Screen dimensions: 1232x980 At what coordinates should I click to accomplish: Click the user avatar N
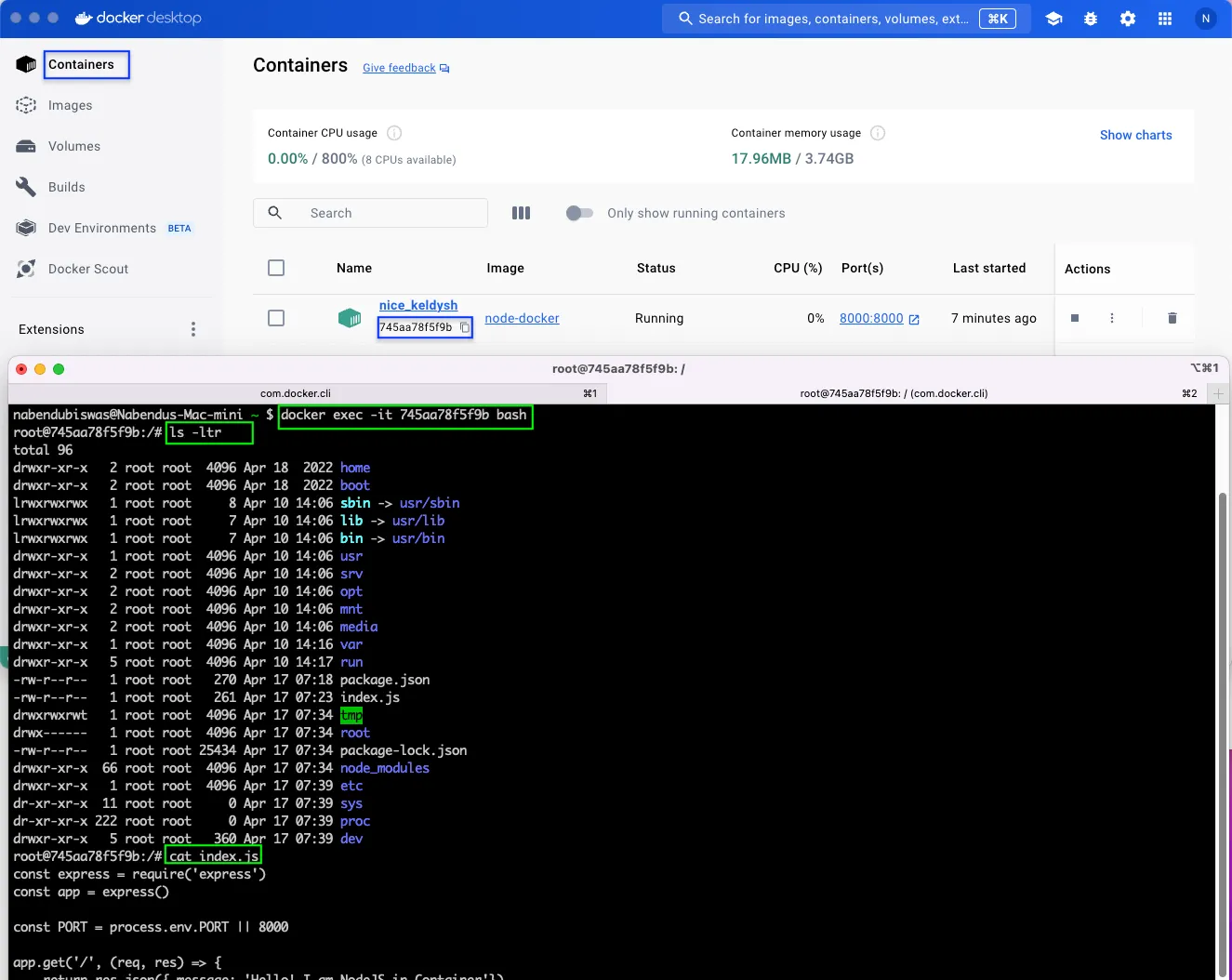[1206, 19]
